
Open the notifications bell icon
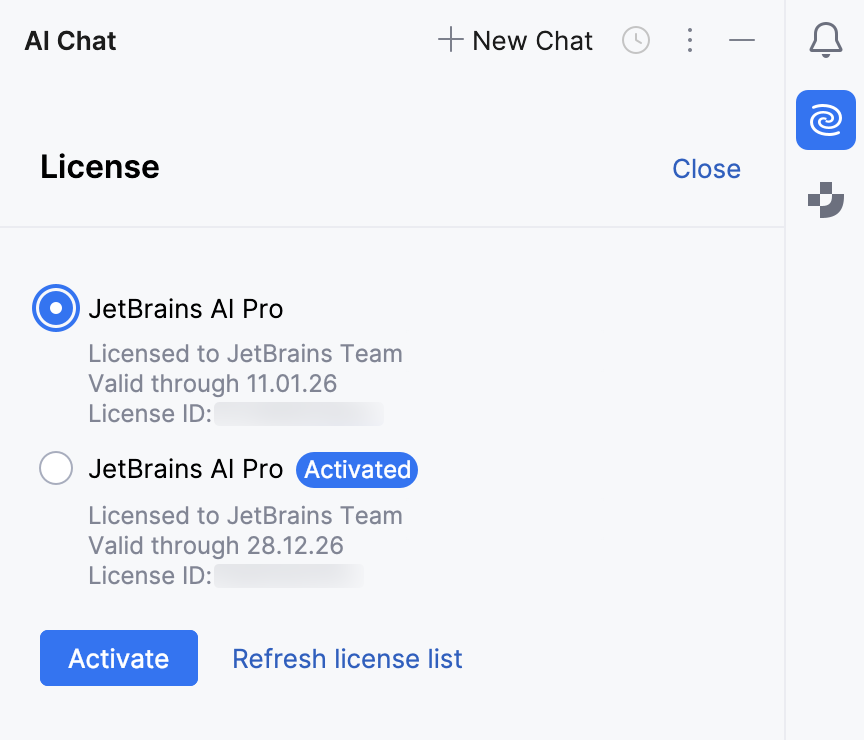(825, 40)
